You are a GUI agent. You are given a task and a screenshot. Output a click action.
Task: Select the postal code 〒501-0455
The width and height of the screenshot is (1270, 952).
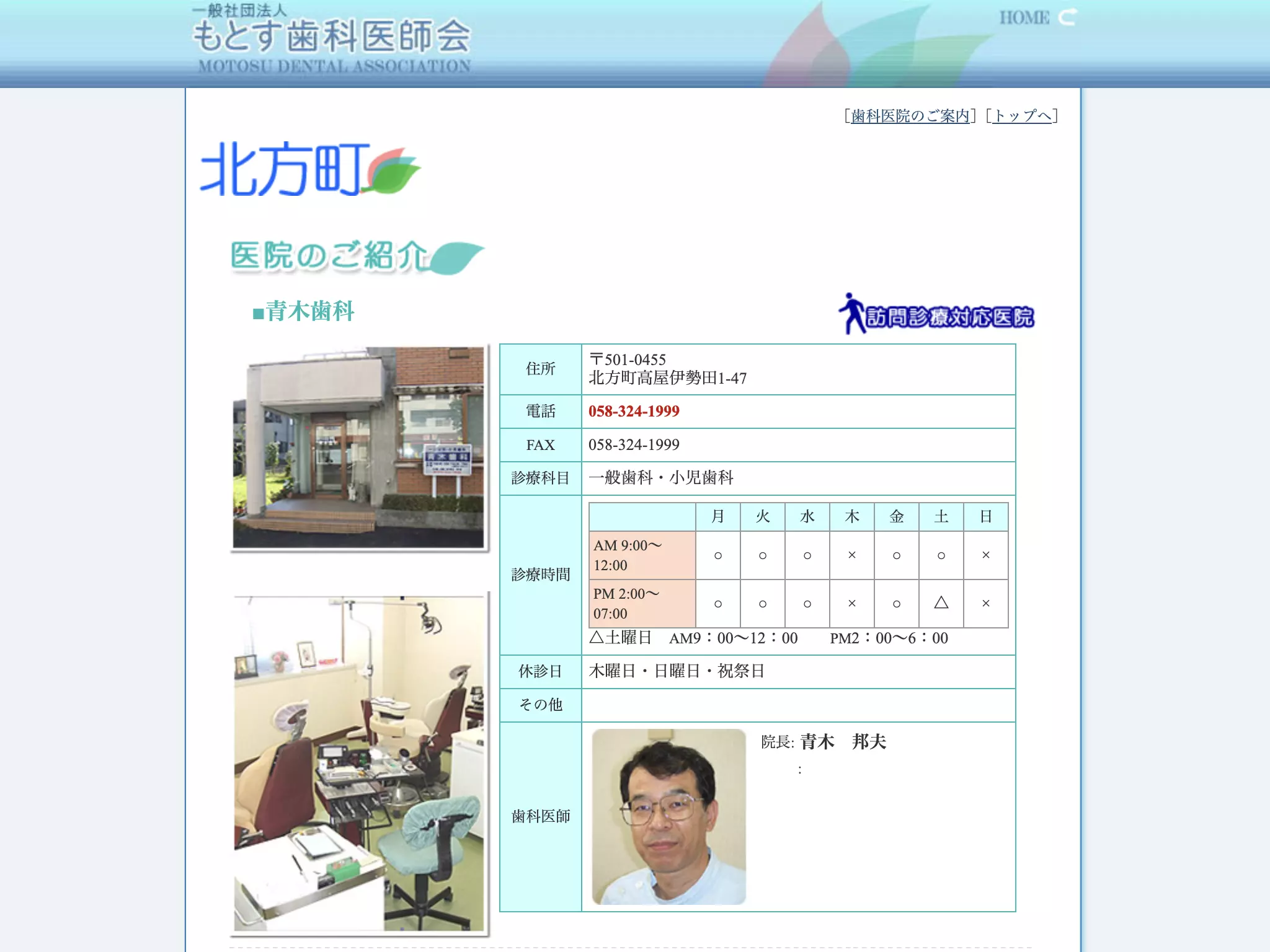628,359
